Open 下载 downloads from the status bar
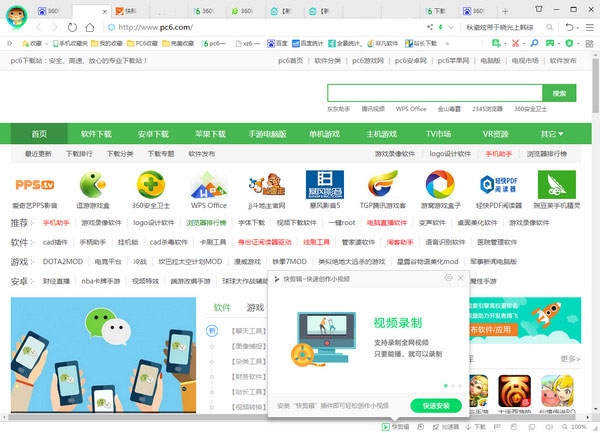Viewport: 600px width, 433px height. click(476, 426)
